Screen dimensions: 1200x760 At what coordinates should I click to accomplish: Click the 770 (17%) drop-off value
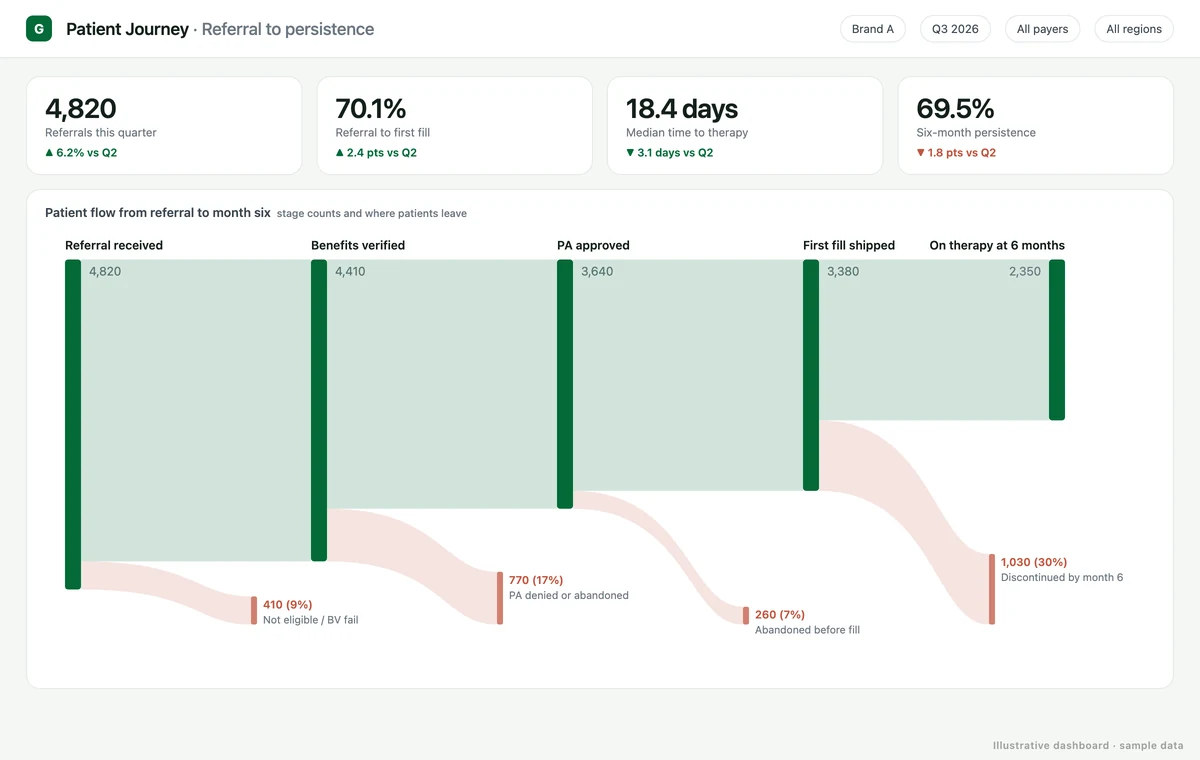(536, 580)
